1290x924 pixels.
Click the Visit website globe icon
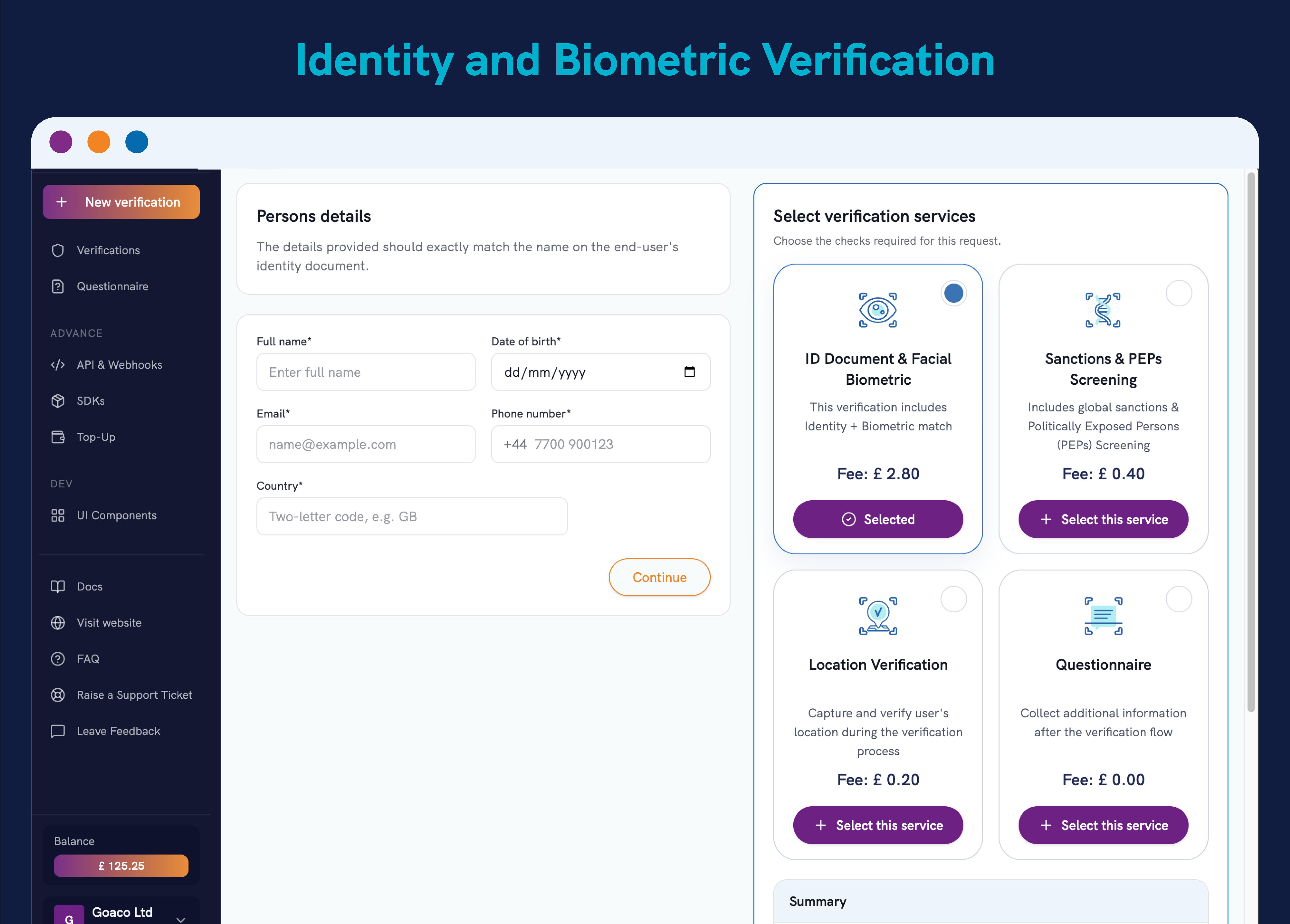tap(58, 623)
